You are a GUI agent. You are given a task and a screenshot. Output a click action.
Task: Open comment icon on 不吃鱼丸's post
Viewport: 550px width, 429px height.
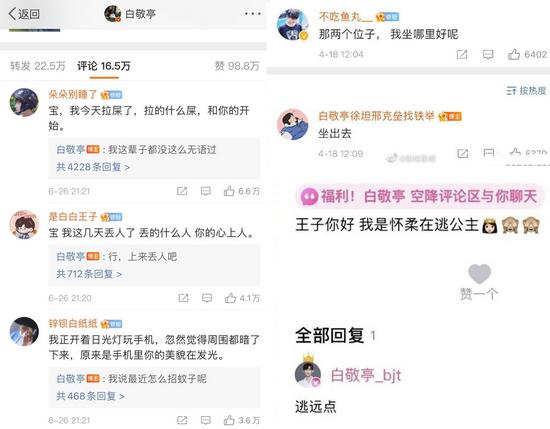[488, 54]
